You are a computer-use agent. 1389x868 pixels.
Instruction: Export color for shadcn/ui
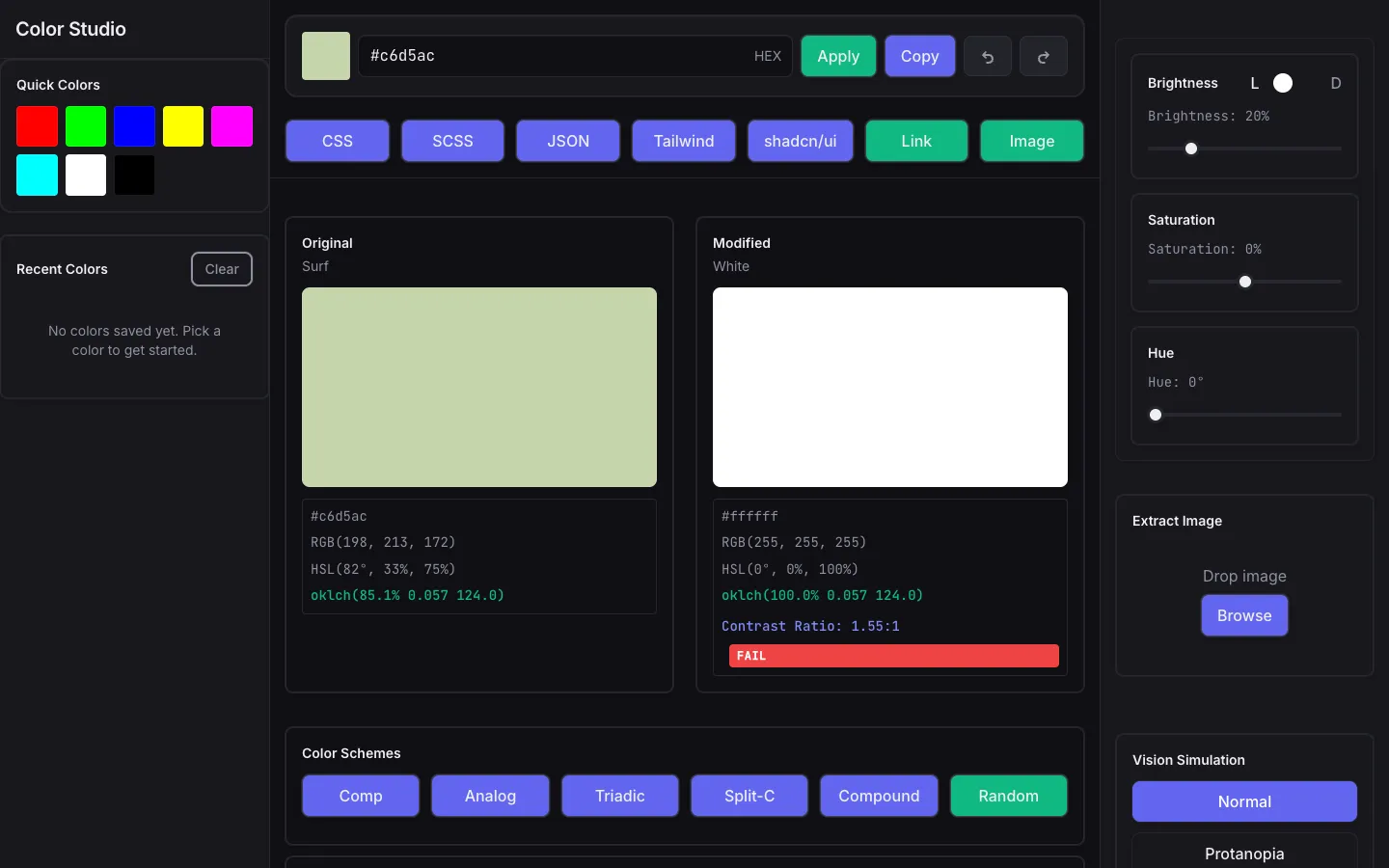click(x=801, y=141)
